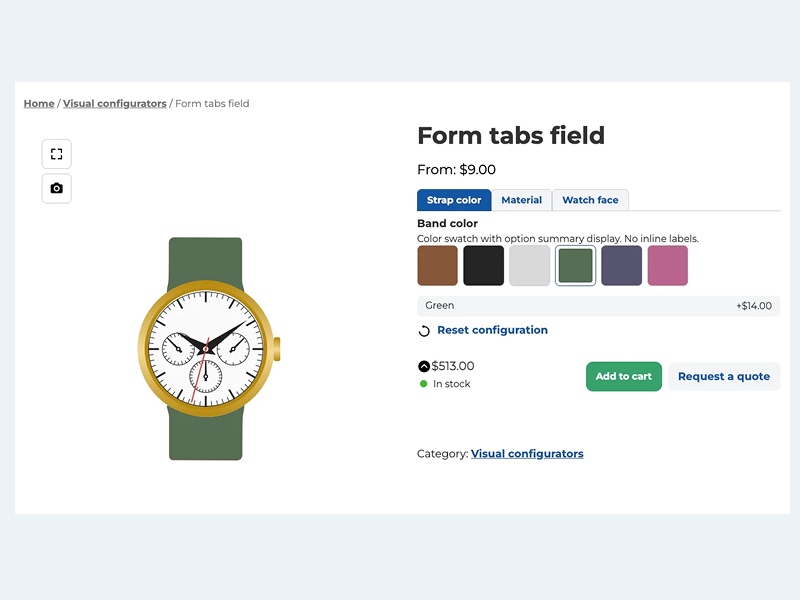Pick the pink band color swatch

668,265
